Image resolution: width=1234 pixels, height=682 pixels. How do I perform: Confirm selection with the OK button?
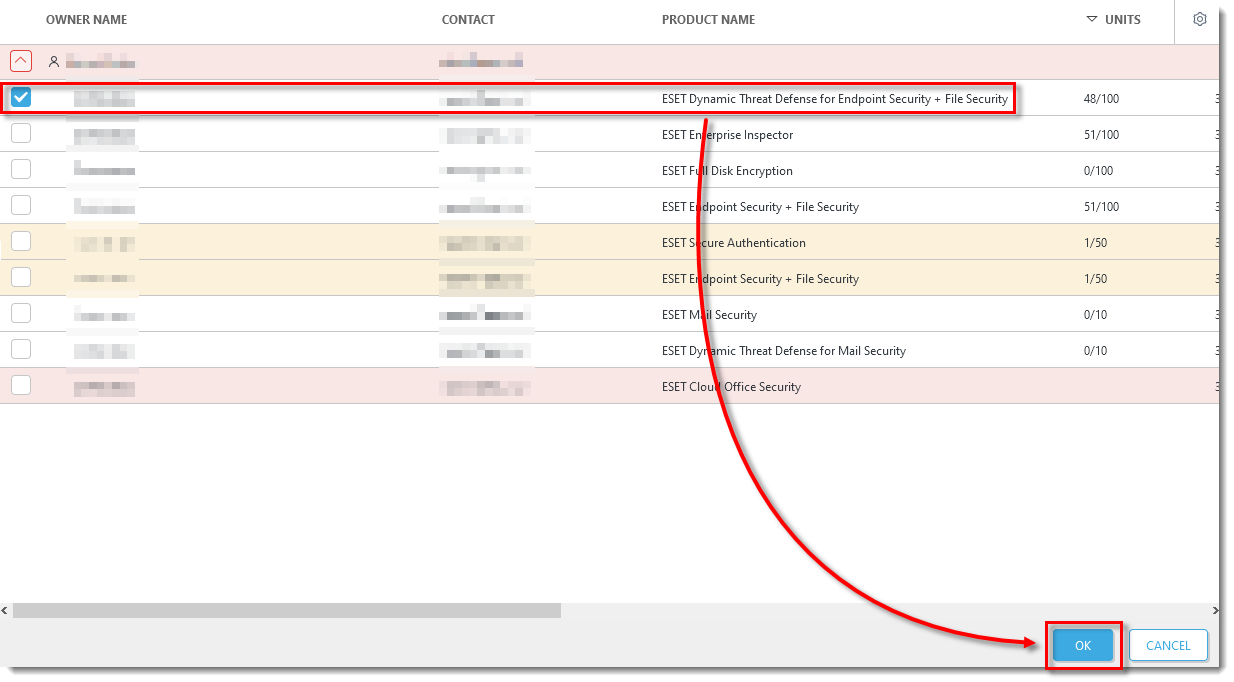1083,646
